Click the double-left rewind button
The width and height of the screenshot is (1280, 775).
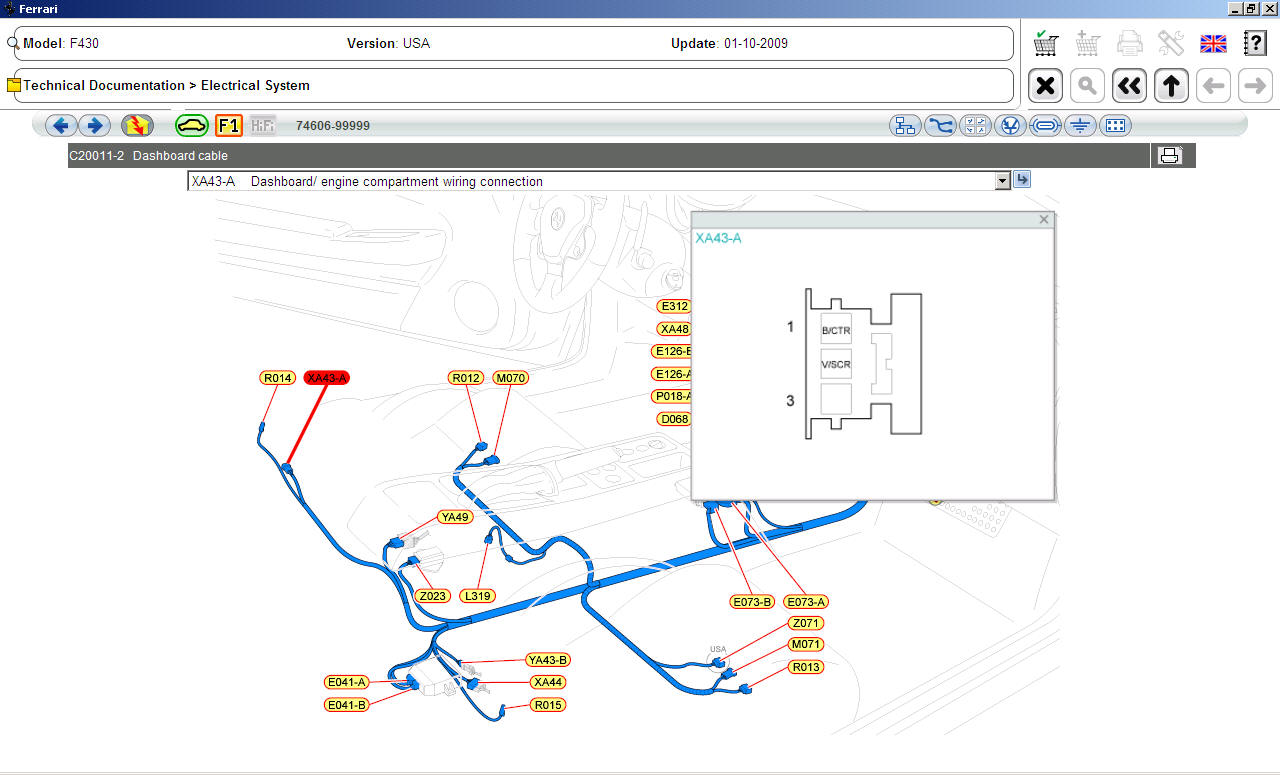point(1129,86)
